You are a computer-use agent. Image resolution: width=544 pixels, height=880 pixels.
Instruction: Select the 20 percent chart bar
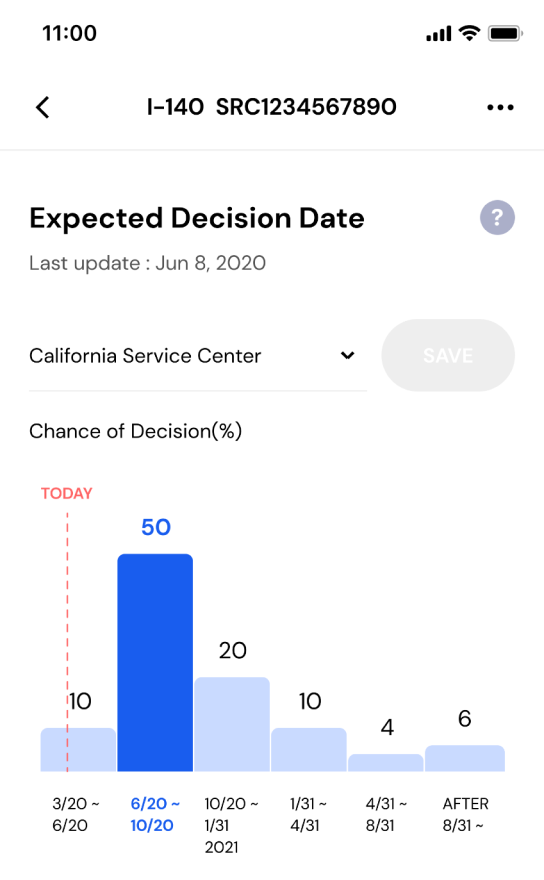pos(232,724)
